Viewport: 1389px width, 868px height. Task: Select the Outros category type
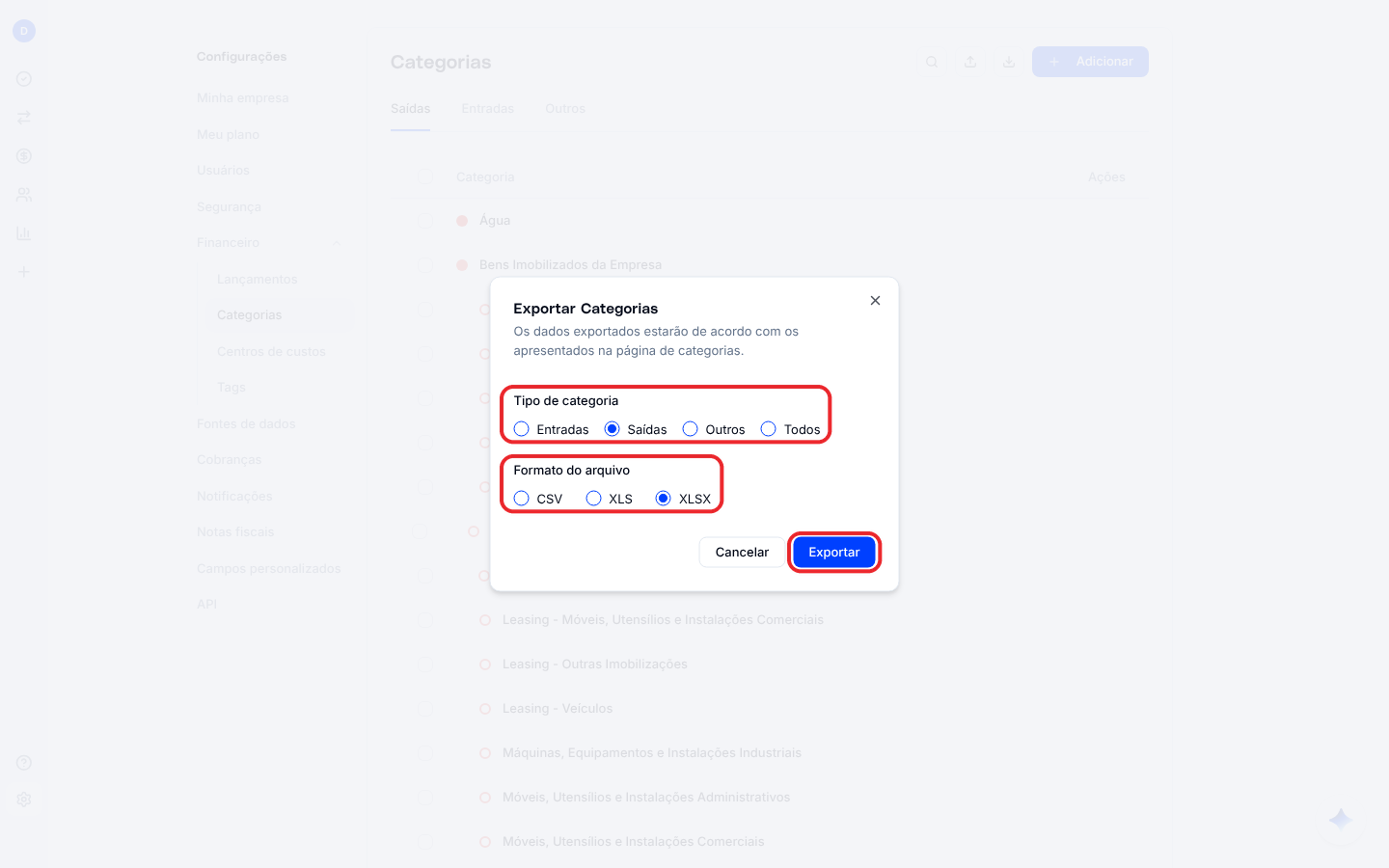[691, 429]
